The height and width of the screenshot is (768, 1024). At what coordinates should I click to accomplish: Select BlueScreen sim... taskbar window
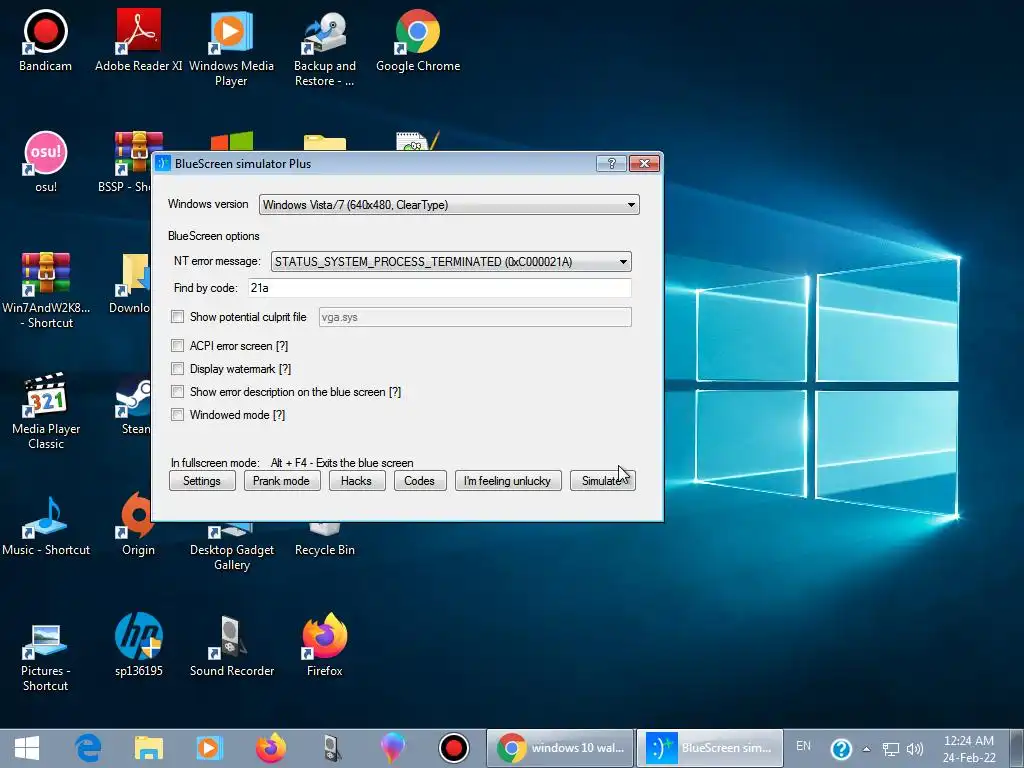pos(710,748)
